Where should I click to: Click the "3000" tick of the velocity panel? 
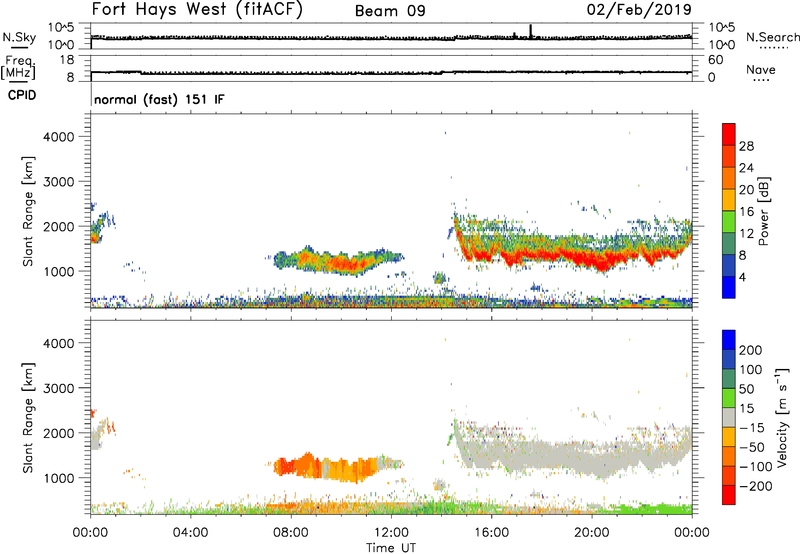59,388
